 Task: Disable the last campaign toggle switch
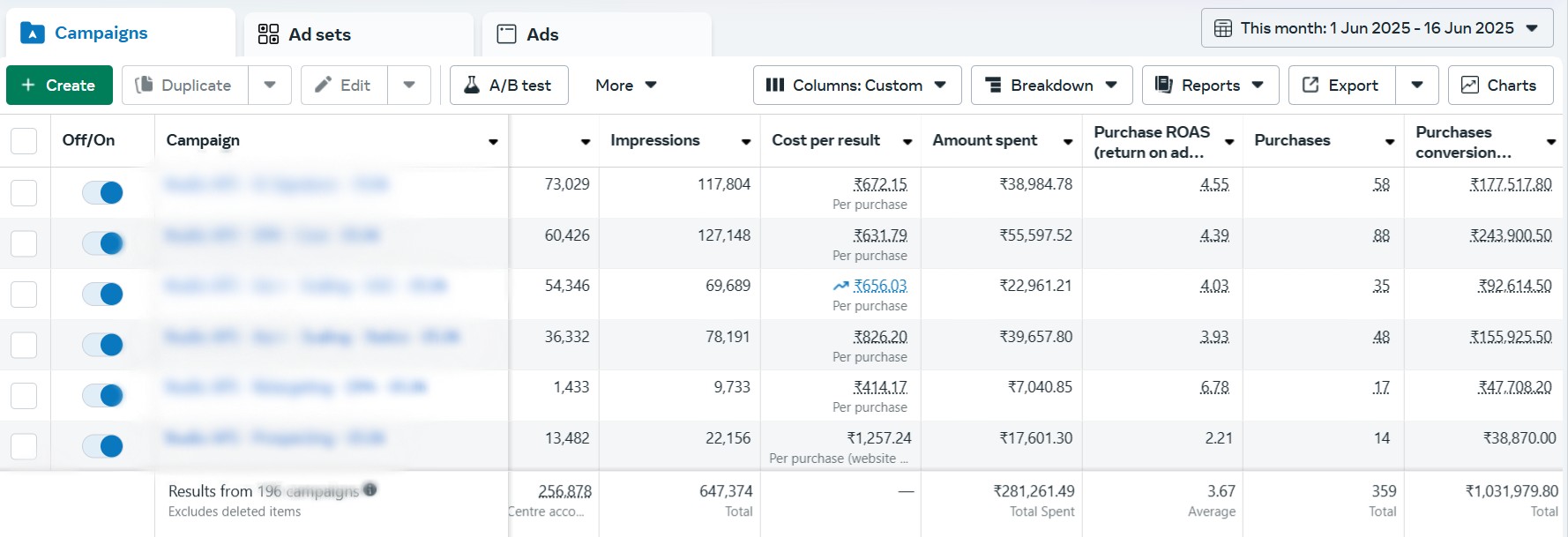tap(102, 446)
